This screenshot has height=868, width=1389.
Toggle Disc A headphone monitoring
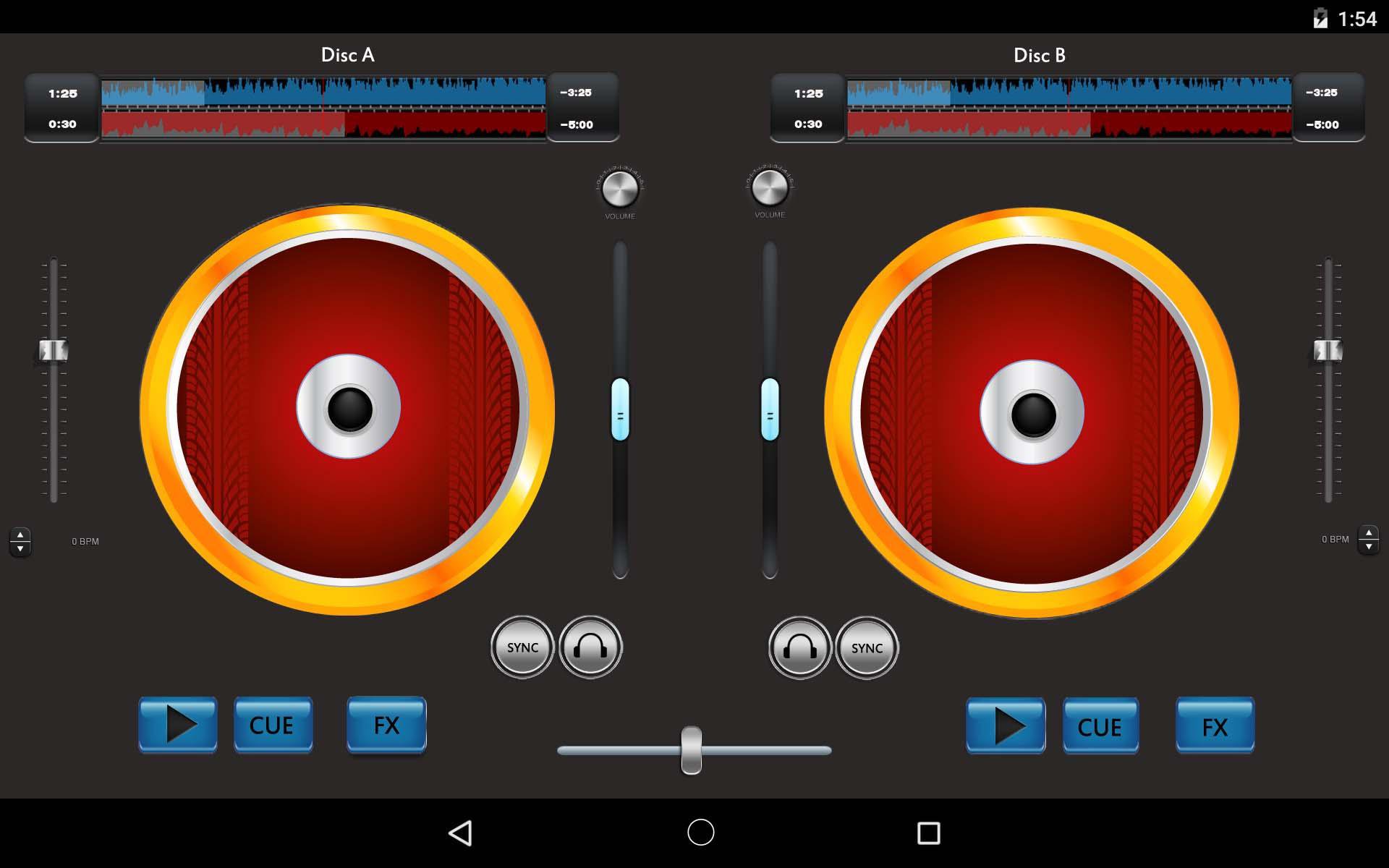590,647
